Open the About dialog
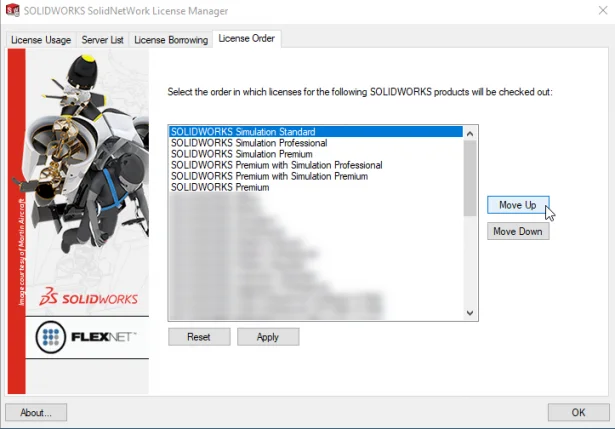The height and width of the screenshot is (429, 615). tap(36, 413)
